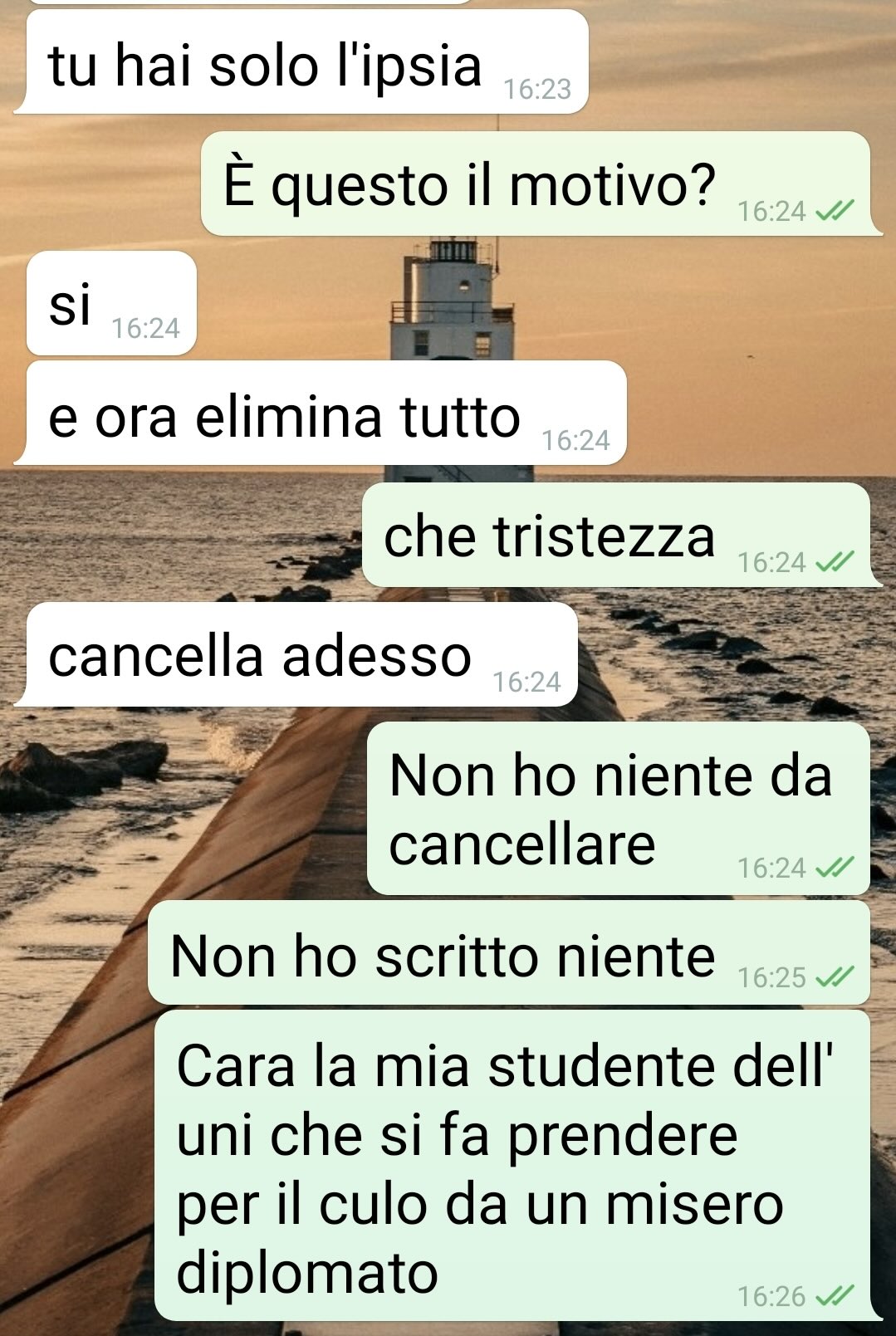Viewport: 896px width, 1336px height.
Task: Click the read checkmarks on 'che tristezza'
Action: 835,563
